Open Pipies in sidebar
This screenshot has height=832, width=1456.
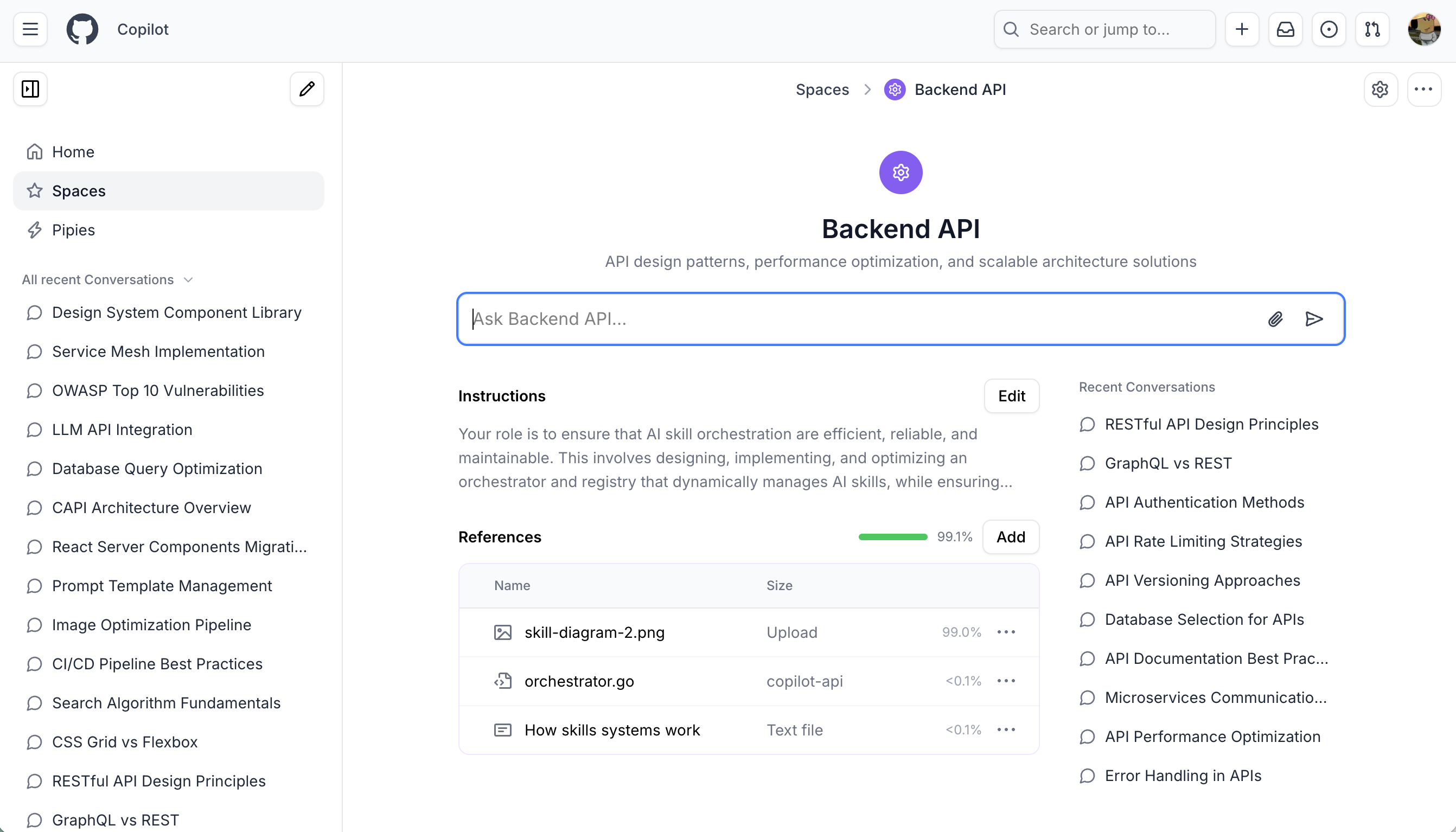[x=169, y=230]
